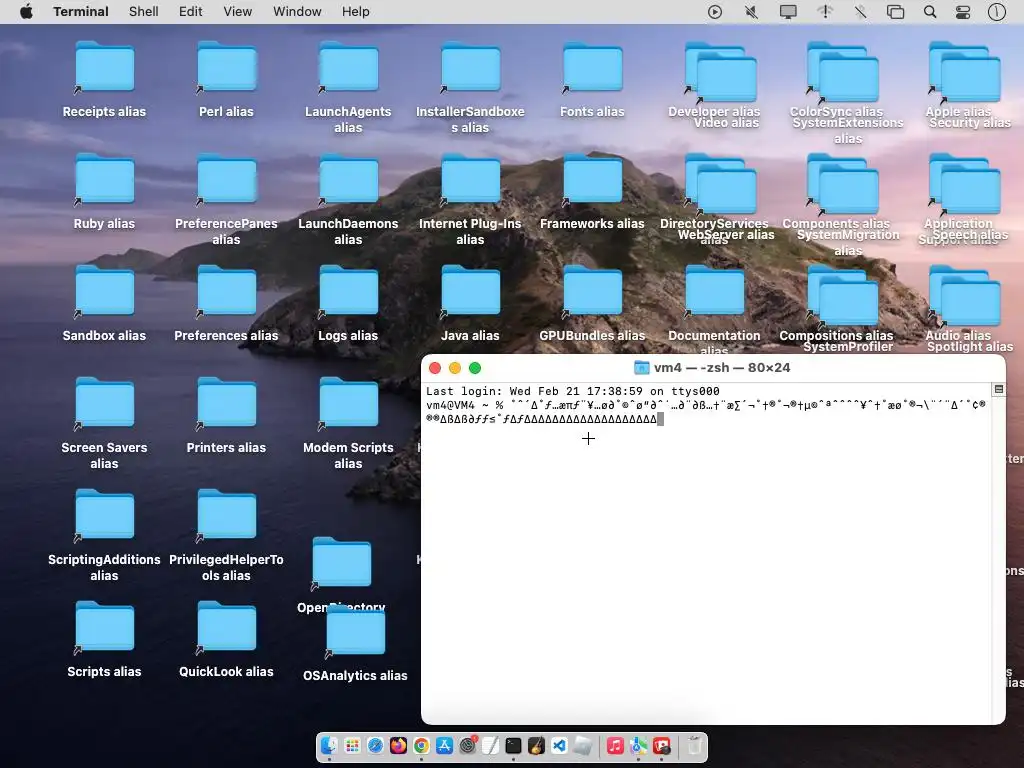Screen dimensions: 1024x768
Task: Switch to Terminal via its Dock icon
Action: point(513,745)
